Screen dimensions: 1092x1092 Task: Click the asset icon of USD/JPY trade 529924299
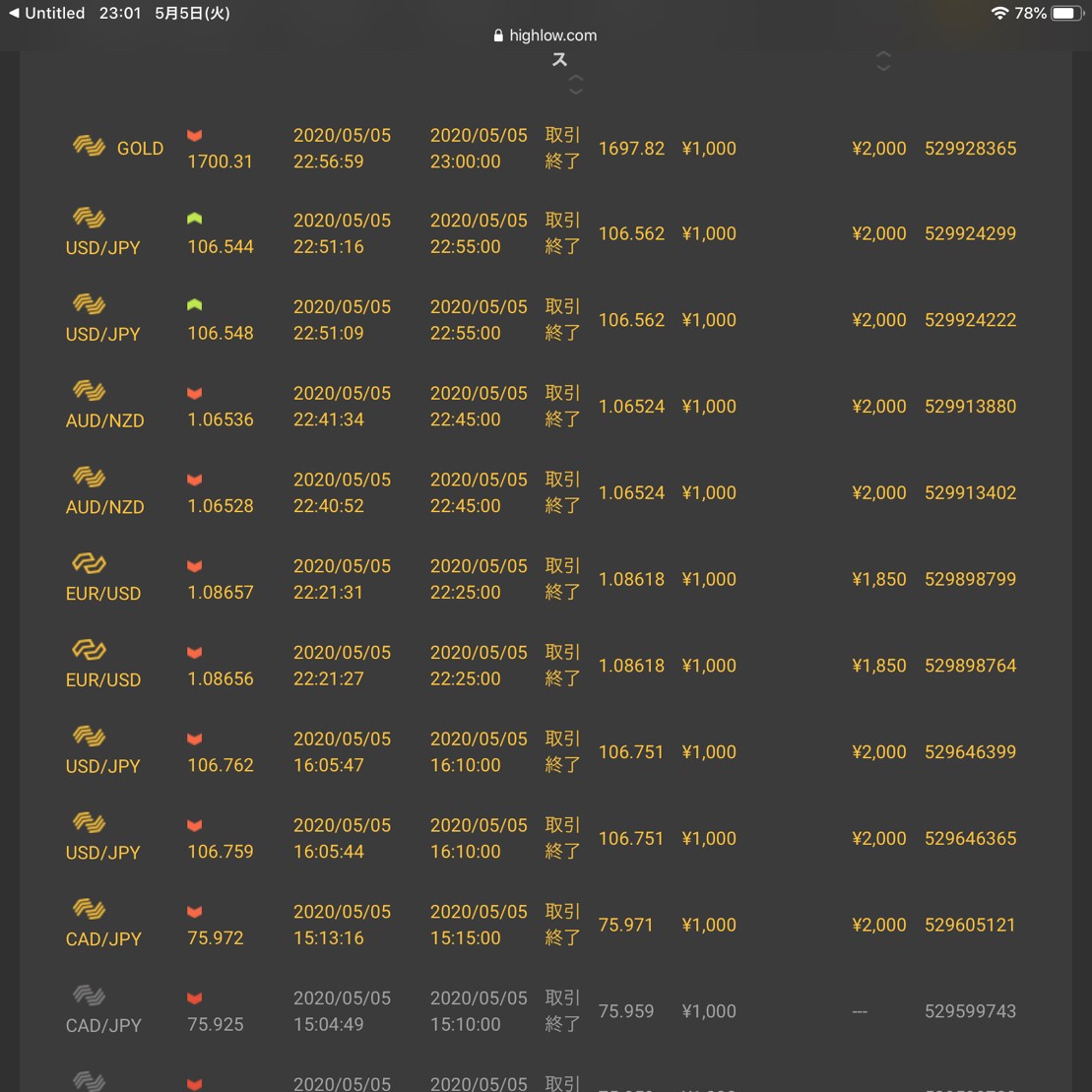pyautogui.click(x=90, y=218)
